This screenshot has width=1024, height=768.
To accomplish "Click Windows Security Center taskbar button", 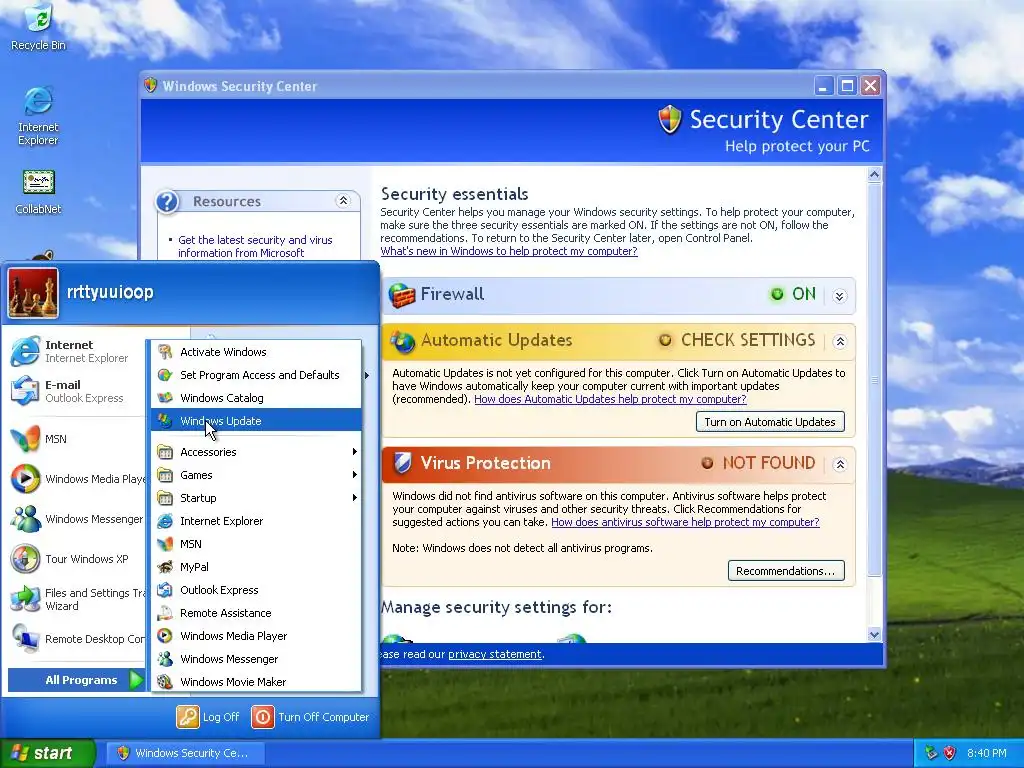I will coord(185,753).
